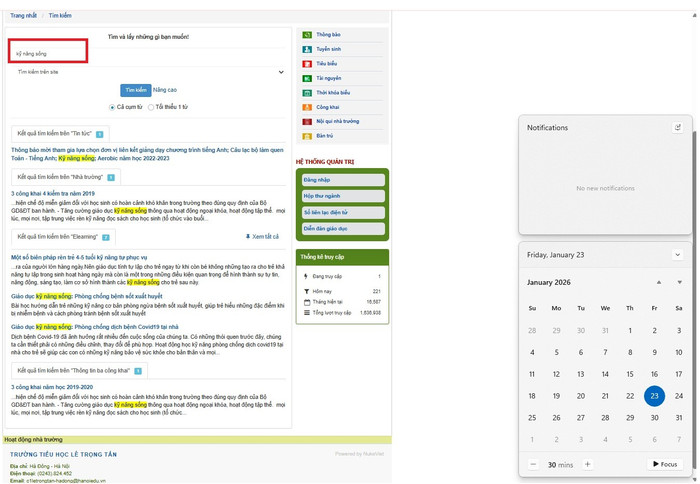Click the Tuyển sinh icon in sidebar
Screen dimensions: 700x484
click(x=306, y=48)
